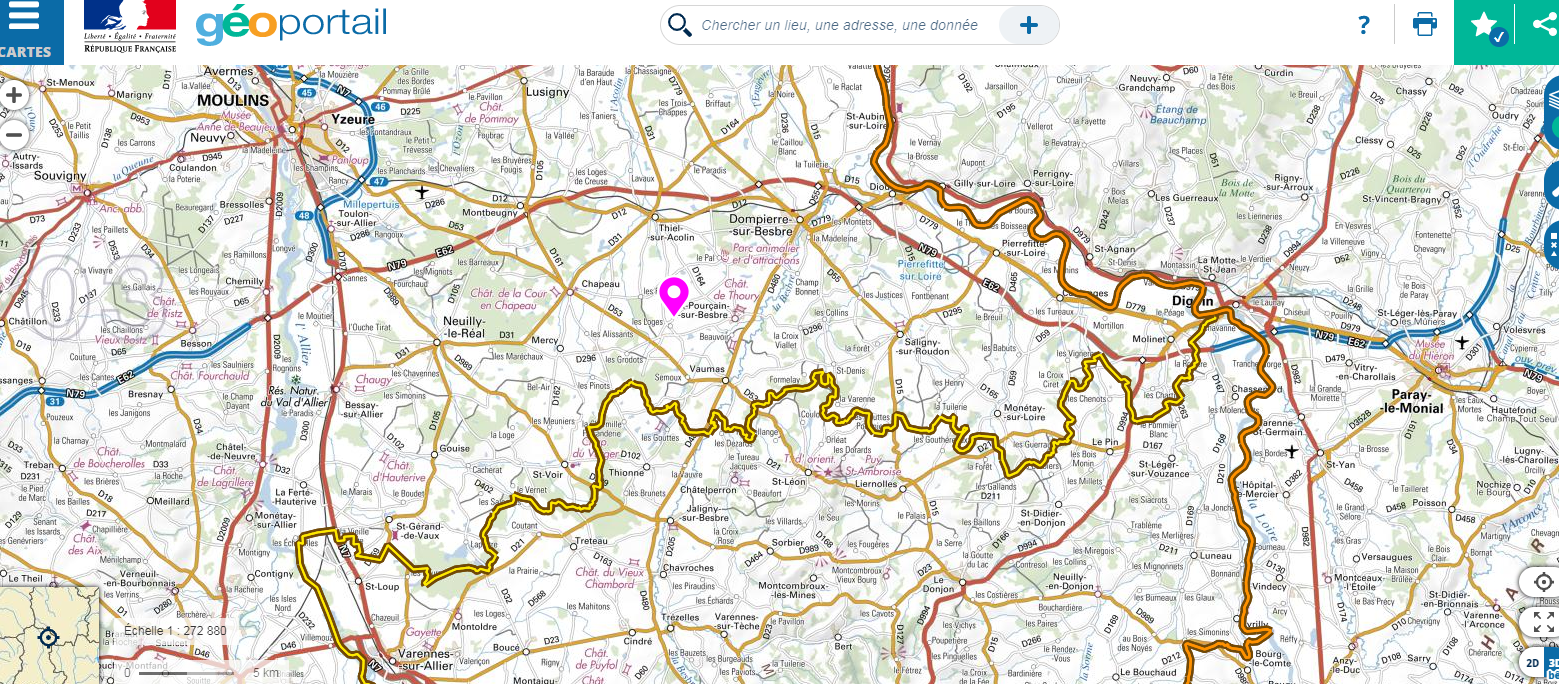
Task: Click the geolocate target button
Action: [x=1542, y=582]
